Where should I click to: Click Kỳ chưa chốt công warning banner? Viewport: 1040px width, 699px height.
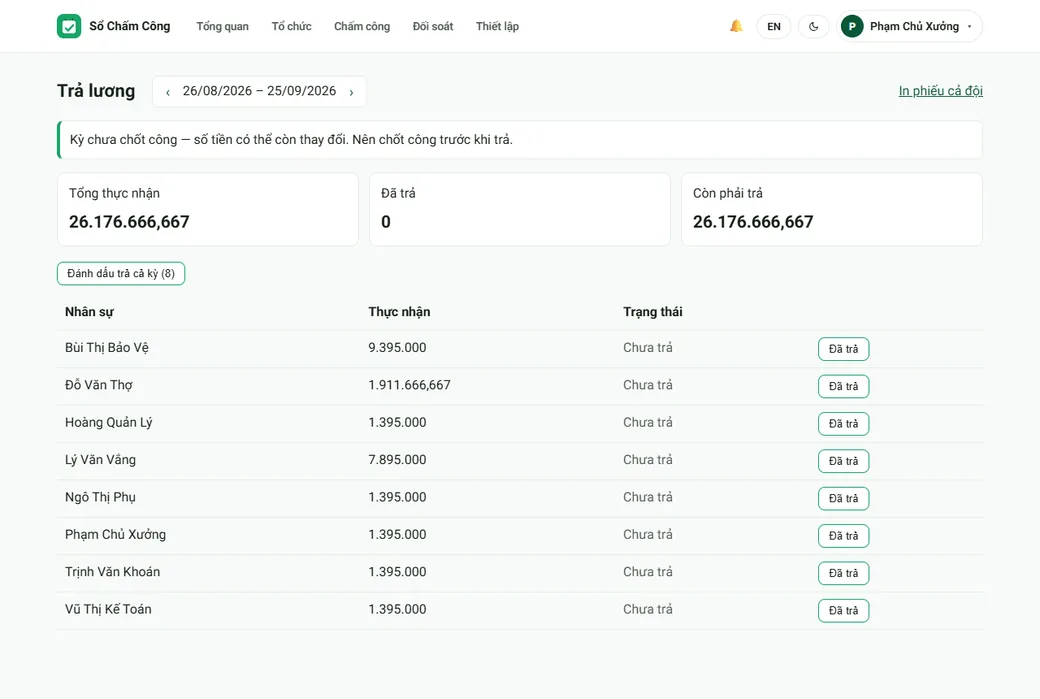[520, 140]
